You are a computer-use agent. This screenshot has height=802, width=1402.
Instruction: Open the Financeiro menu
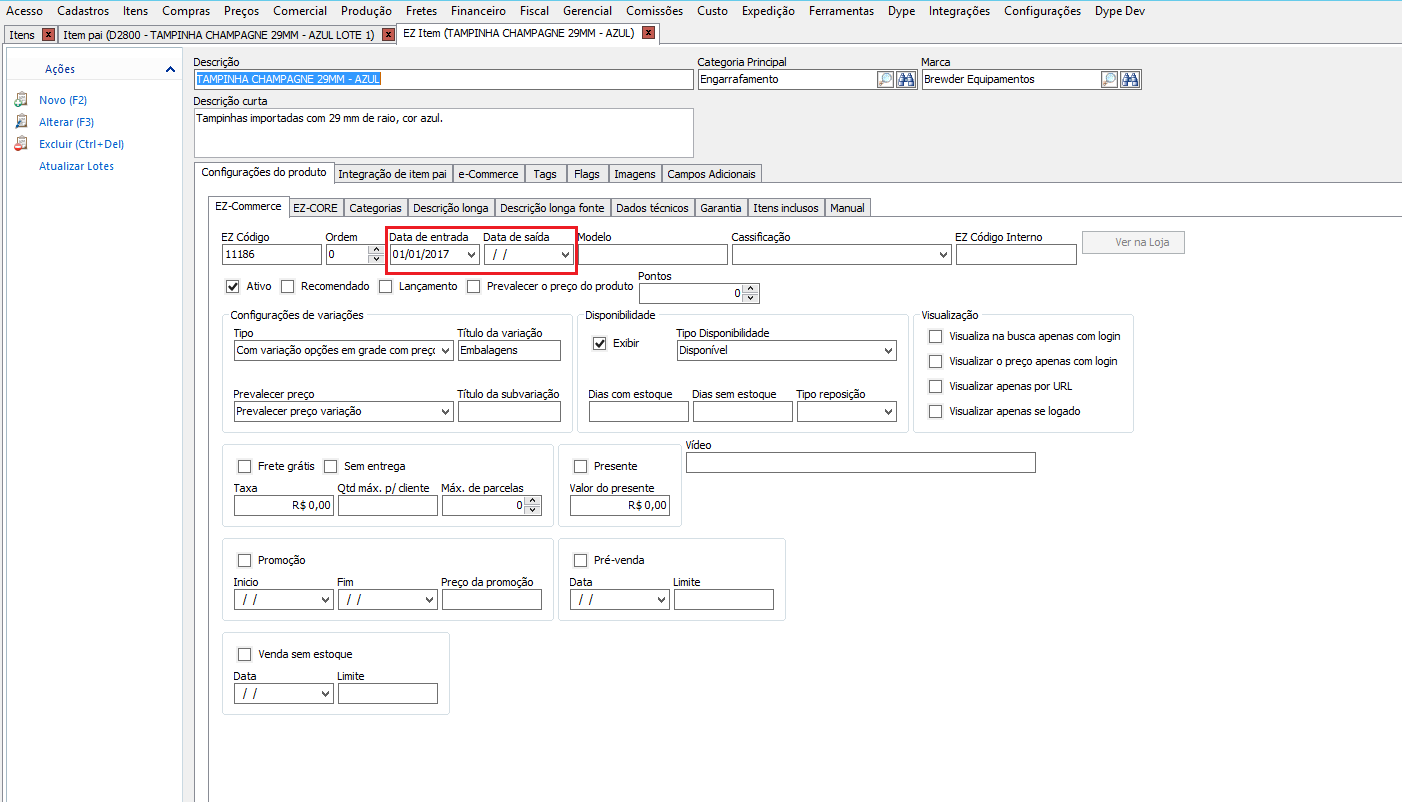pyautogui.click(x=478, y=11)
